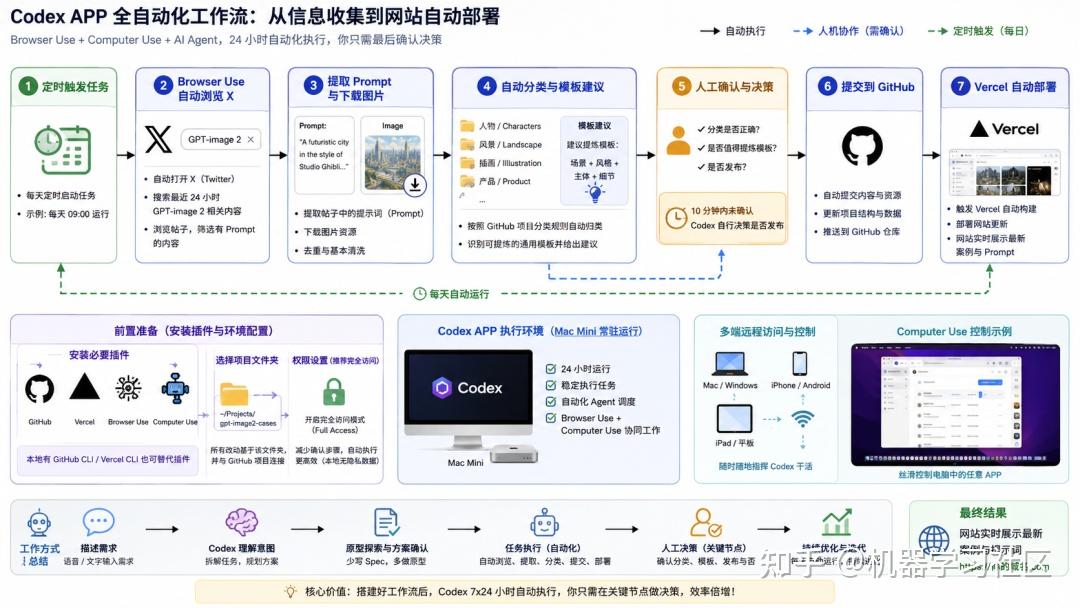Click the X (Twitter) logo in Browser Use

(x=158, y=140)
